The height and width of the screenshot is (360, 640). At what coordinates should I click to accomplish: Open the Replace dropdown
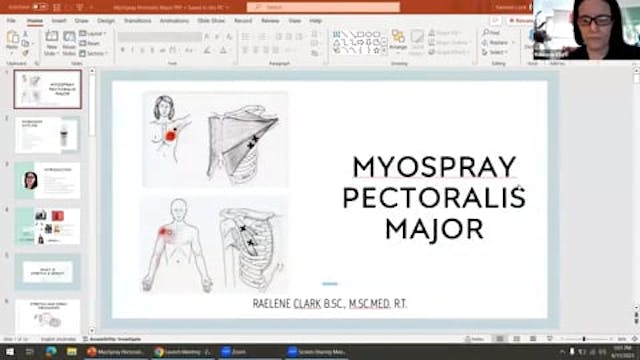(x=498, y=42)
